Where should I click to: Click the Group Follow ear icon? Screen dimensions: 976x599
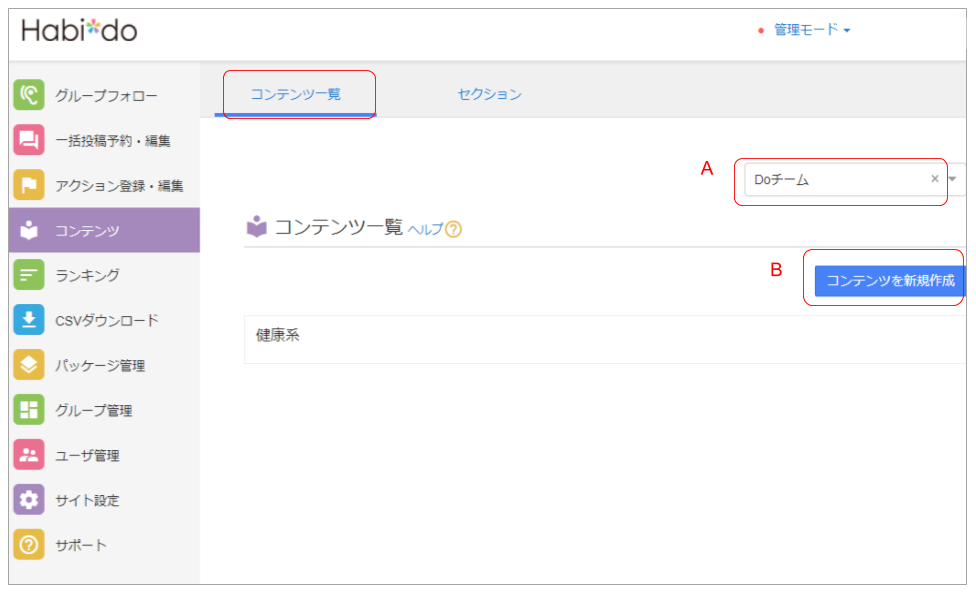(29, 95)
